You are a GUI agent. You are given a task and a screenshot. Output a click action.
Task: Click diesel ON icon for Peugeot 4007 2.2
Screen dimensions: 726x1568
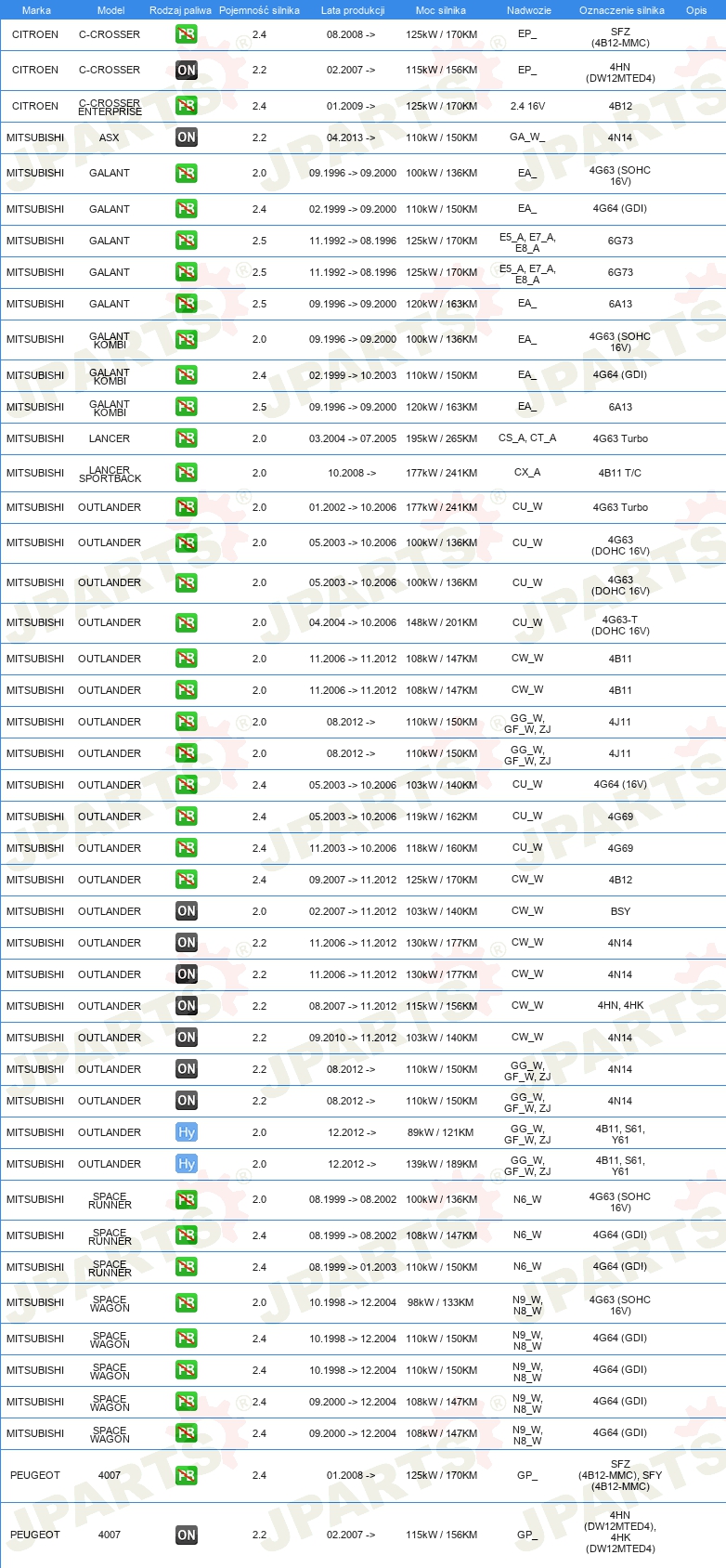click(x=187, y=1535)
